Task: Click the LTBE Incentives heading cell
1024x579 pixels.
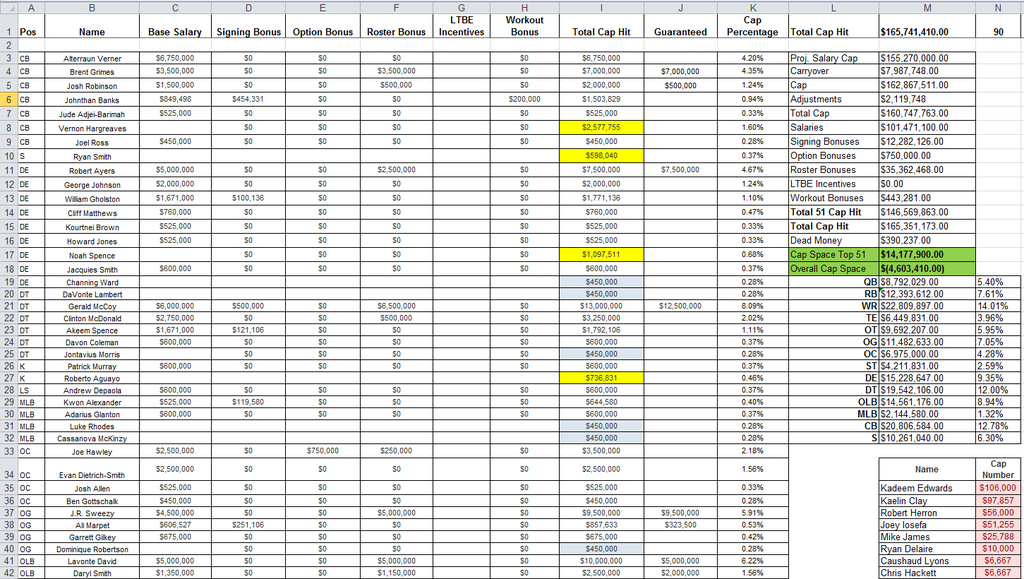Action: [x=462, y=27]
